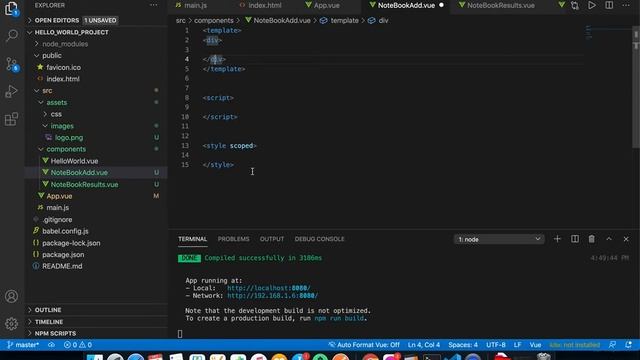The image size is (640, 360).
Task: Click the synchronize changes cloud icon
Action: point(51,345)
